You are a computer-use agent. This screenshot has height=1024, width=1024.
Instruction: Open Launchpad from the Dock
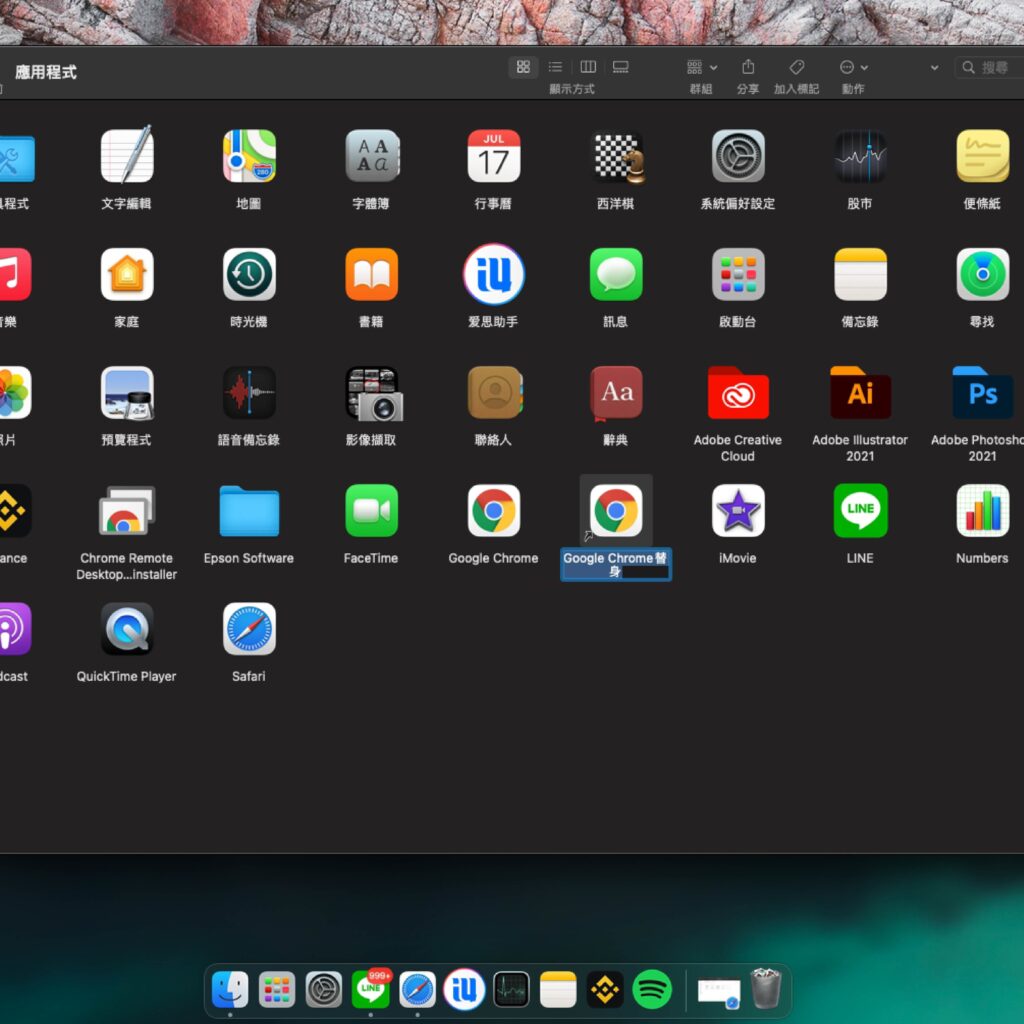click(x=277, y=989)
